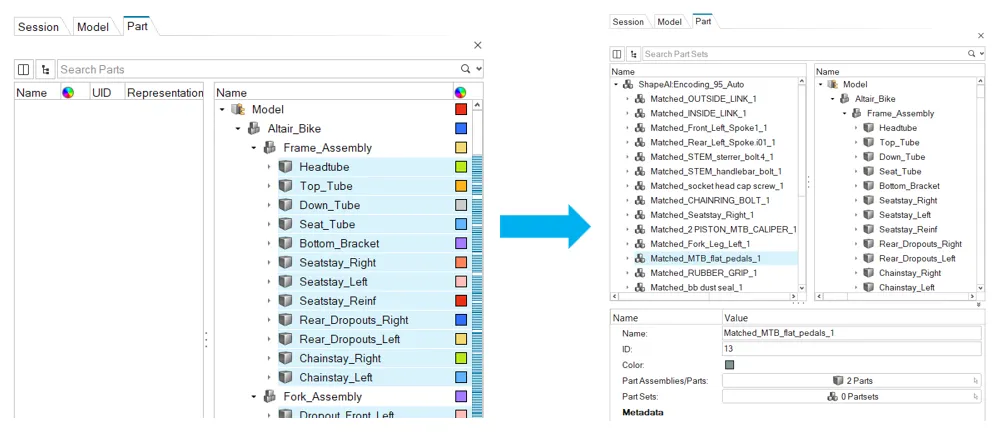1005x436 pixels.
Task: Close the Search Parts browser panel
Action: pyautogui.click(x=478, y=46)
